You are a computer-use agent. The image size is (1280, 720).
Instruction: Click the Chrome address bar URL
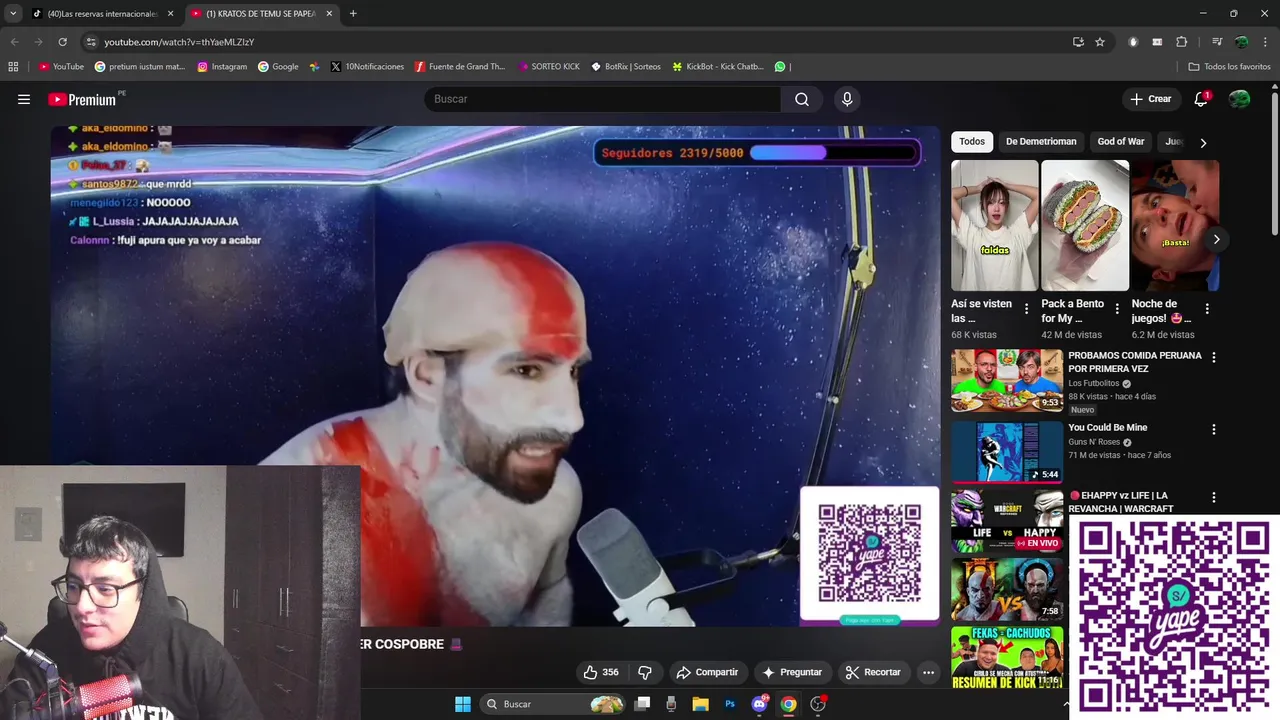coord(179,42)
